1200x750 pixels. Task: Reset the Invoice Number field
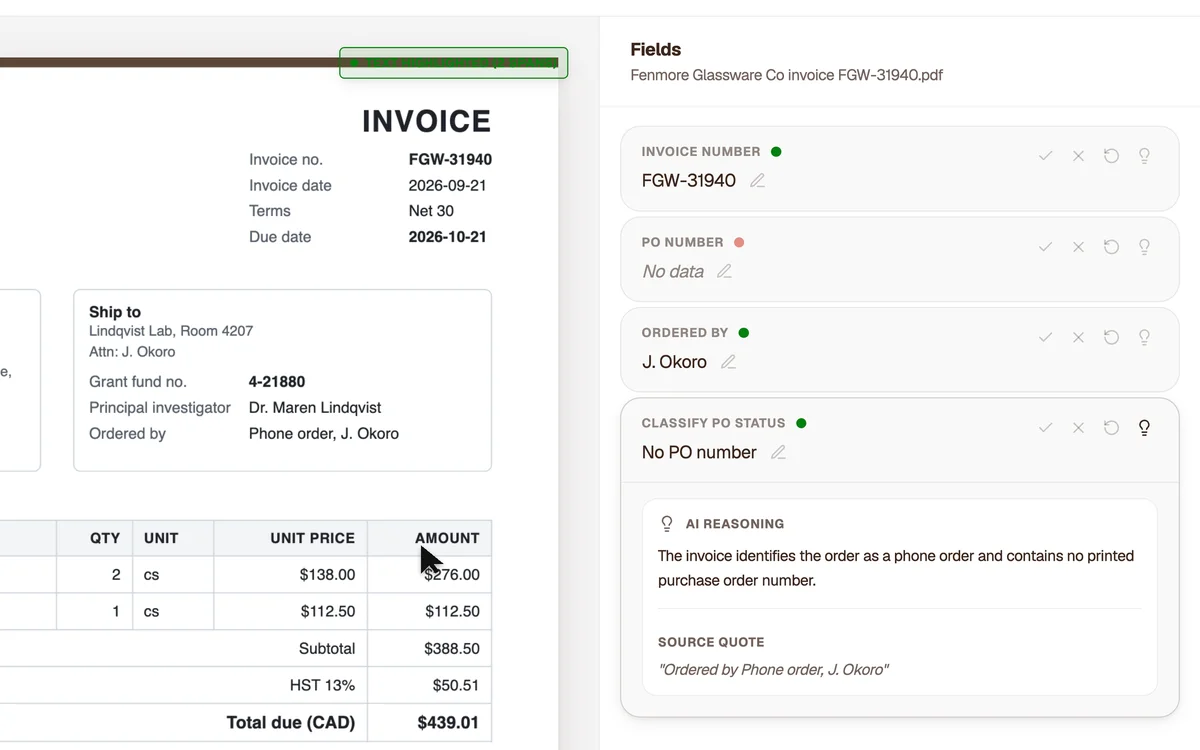(x=1111, y=156)
